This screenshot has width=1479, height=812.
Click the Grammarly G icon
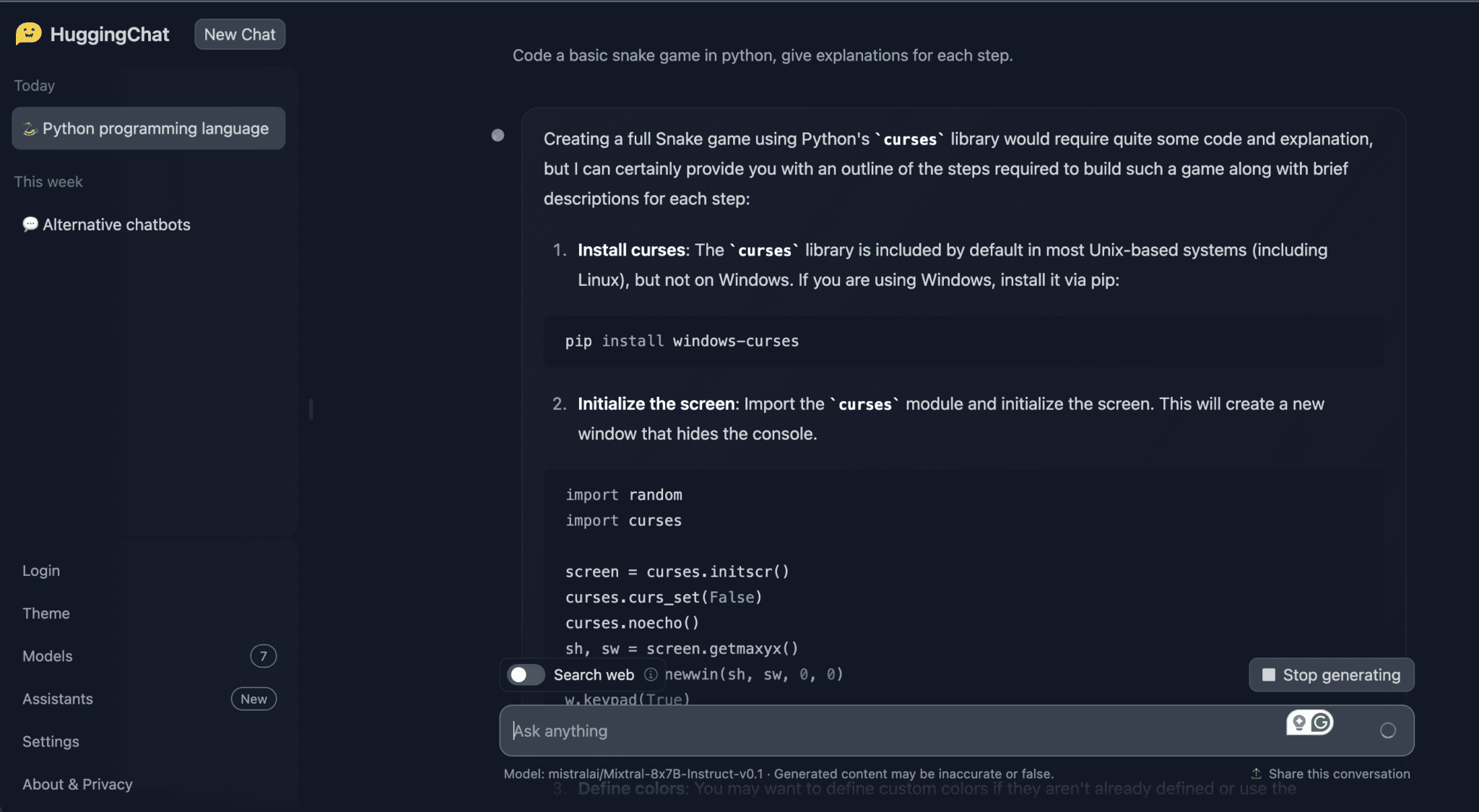(x=1322, y=722)
